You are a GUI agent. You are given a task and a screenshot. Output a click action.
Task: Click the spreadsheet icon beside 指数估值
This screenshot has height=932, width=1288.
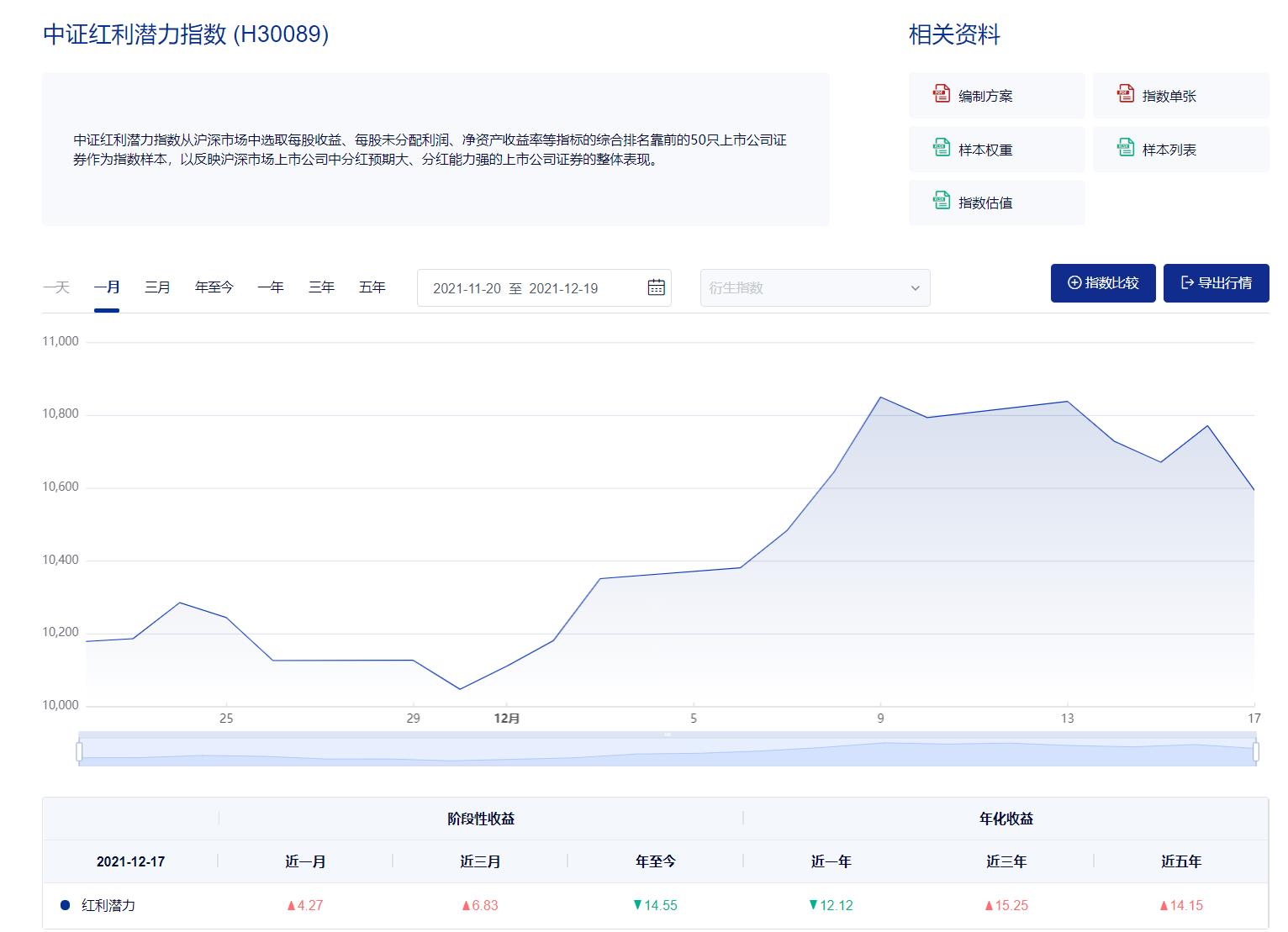click(941, 201)
